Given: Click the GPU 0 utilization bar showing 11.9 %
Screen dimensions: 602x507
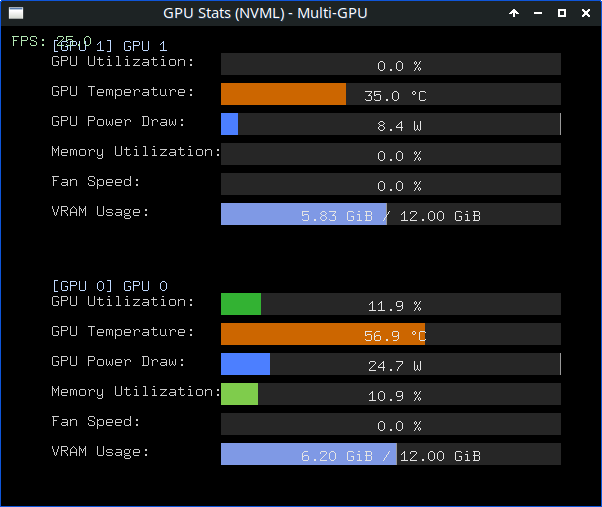Looking at the screenshot, I should (390, 304).
